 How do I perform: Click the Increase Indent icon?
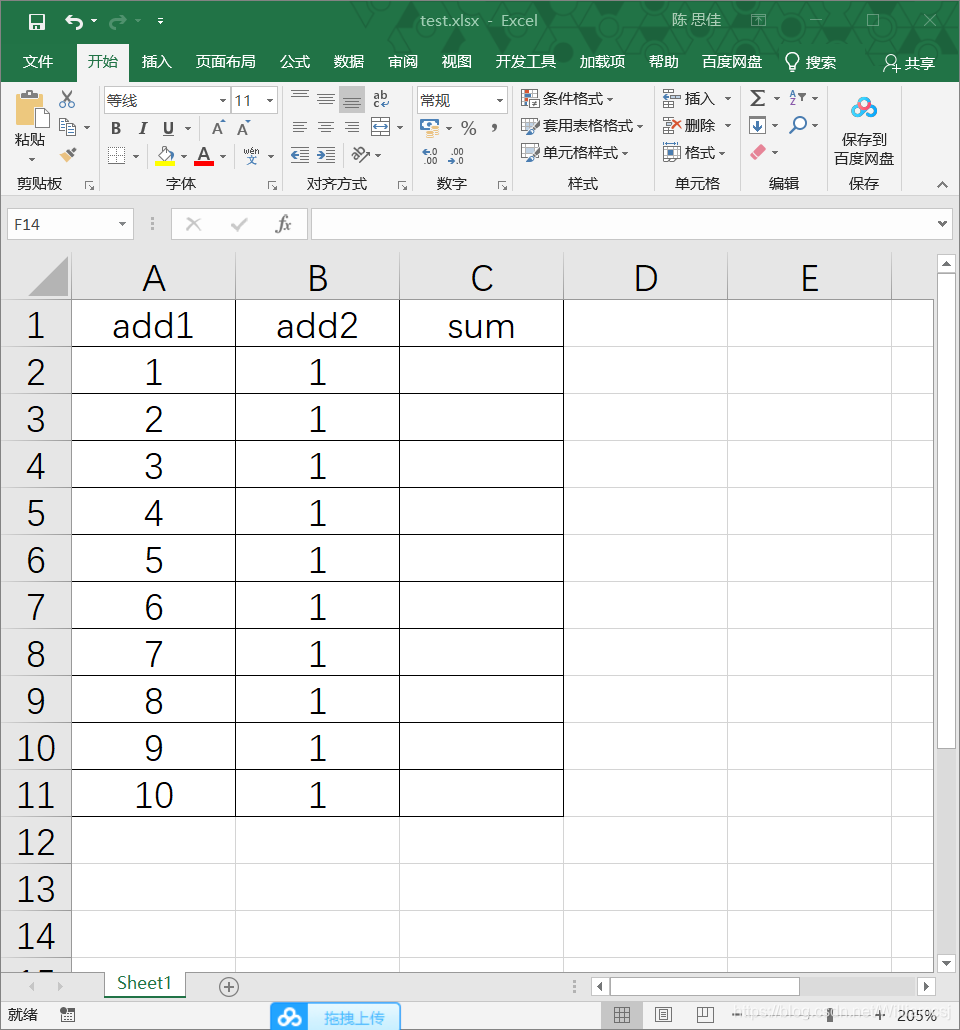coord(326,155)
